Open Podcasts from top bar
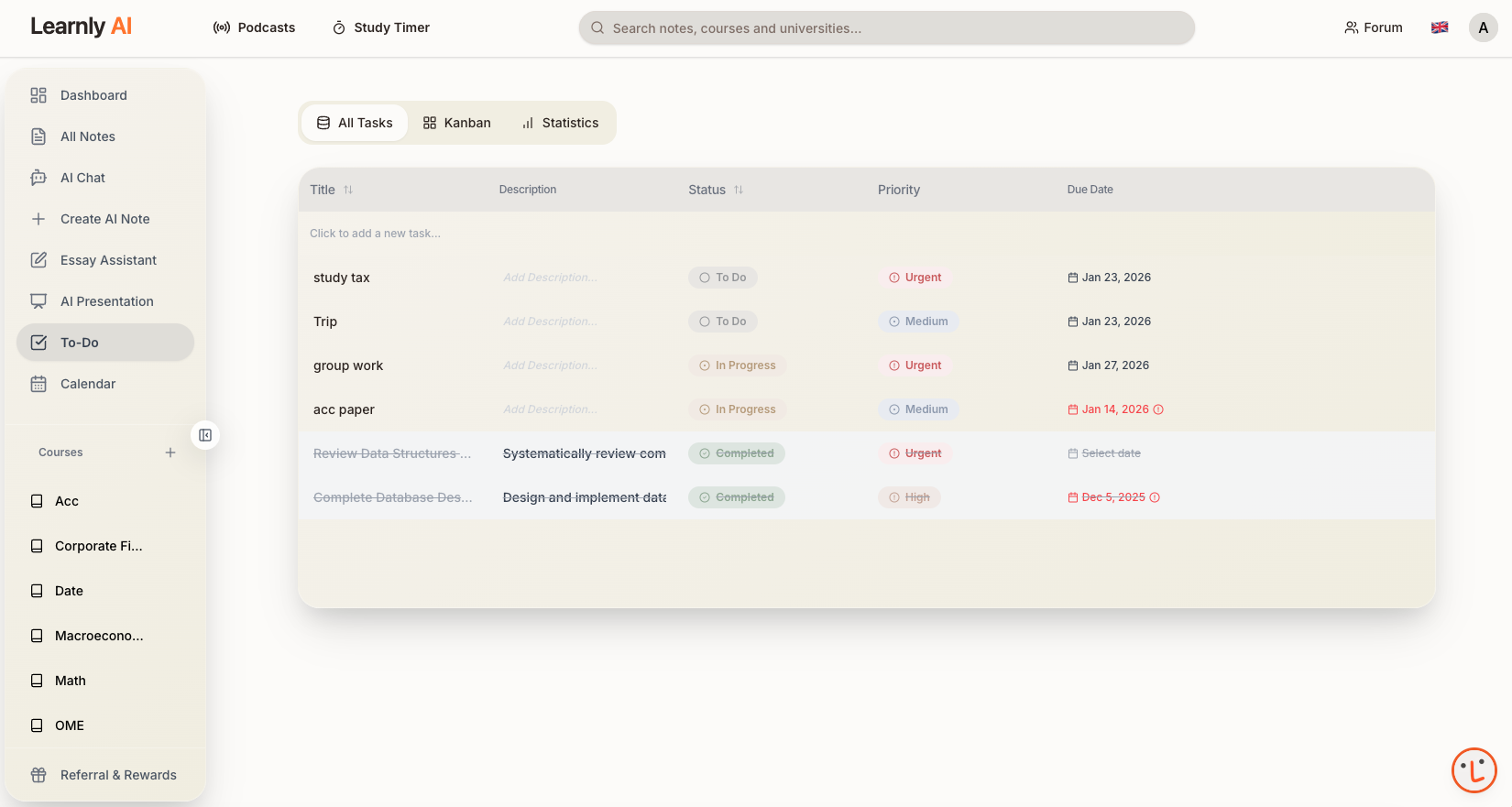The image size is (1512, 807). point(254,27)
